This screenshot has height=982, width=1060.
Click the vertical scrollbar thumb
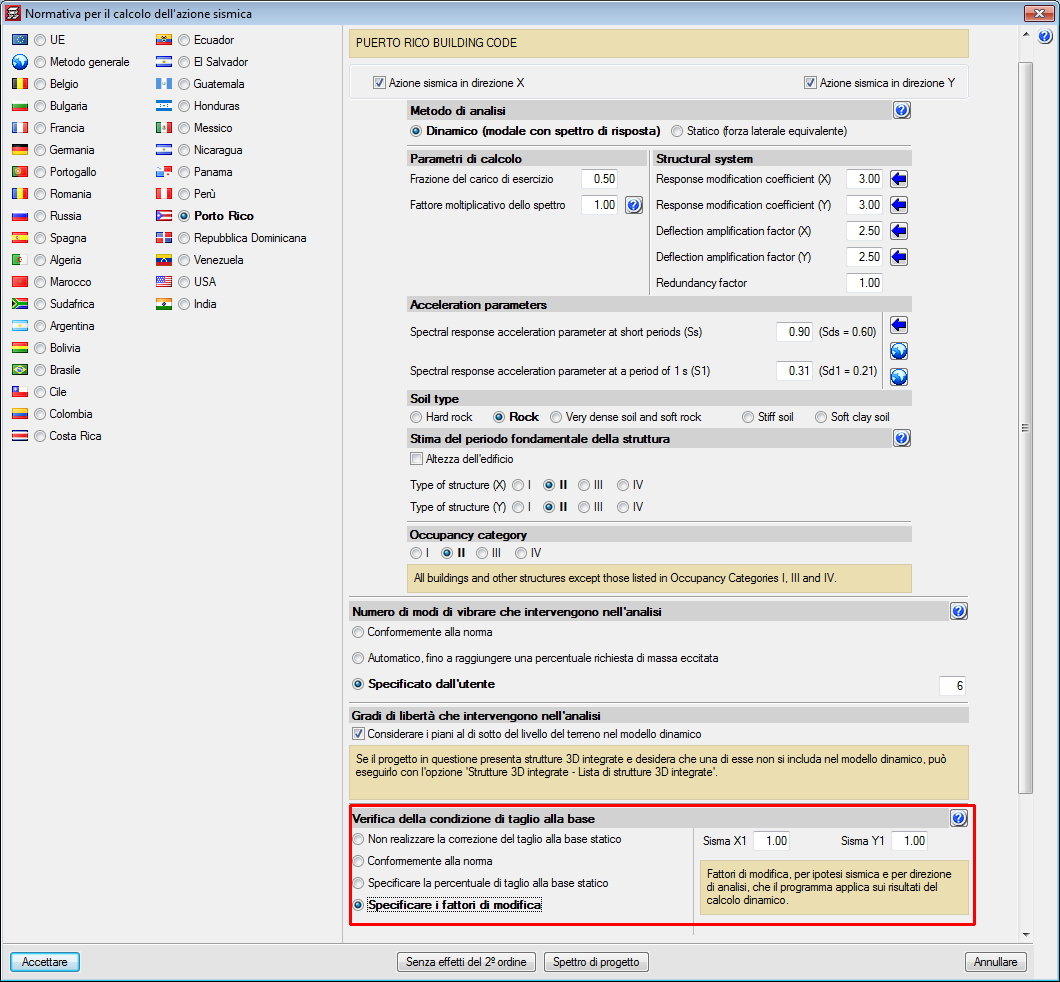click(x=1026, y=428)
